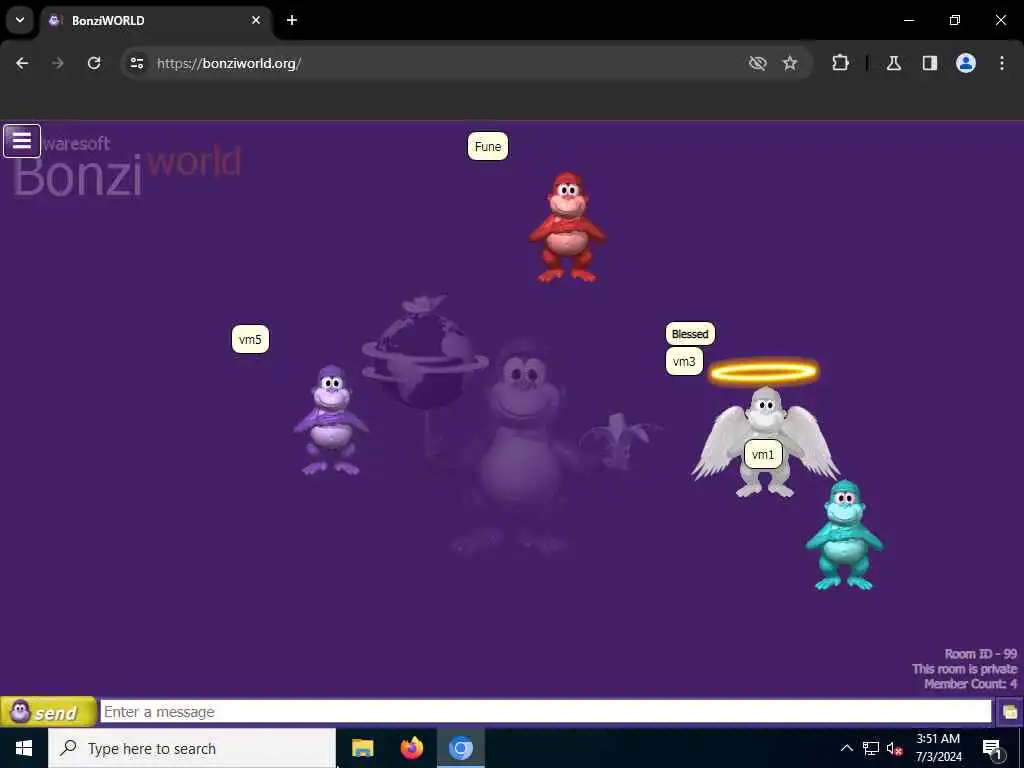Bookmark this page with the star
The width and height of the screenshot is (1024, 768).
790,63
